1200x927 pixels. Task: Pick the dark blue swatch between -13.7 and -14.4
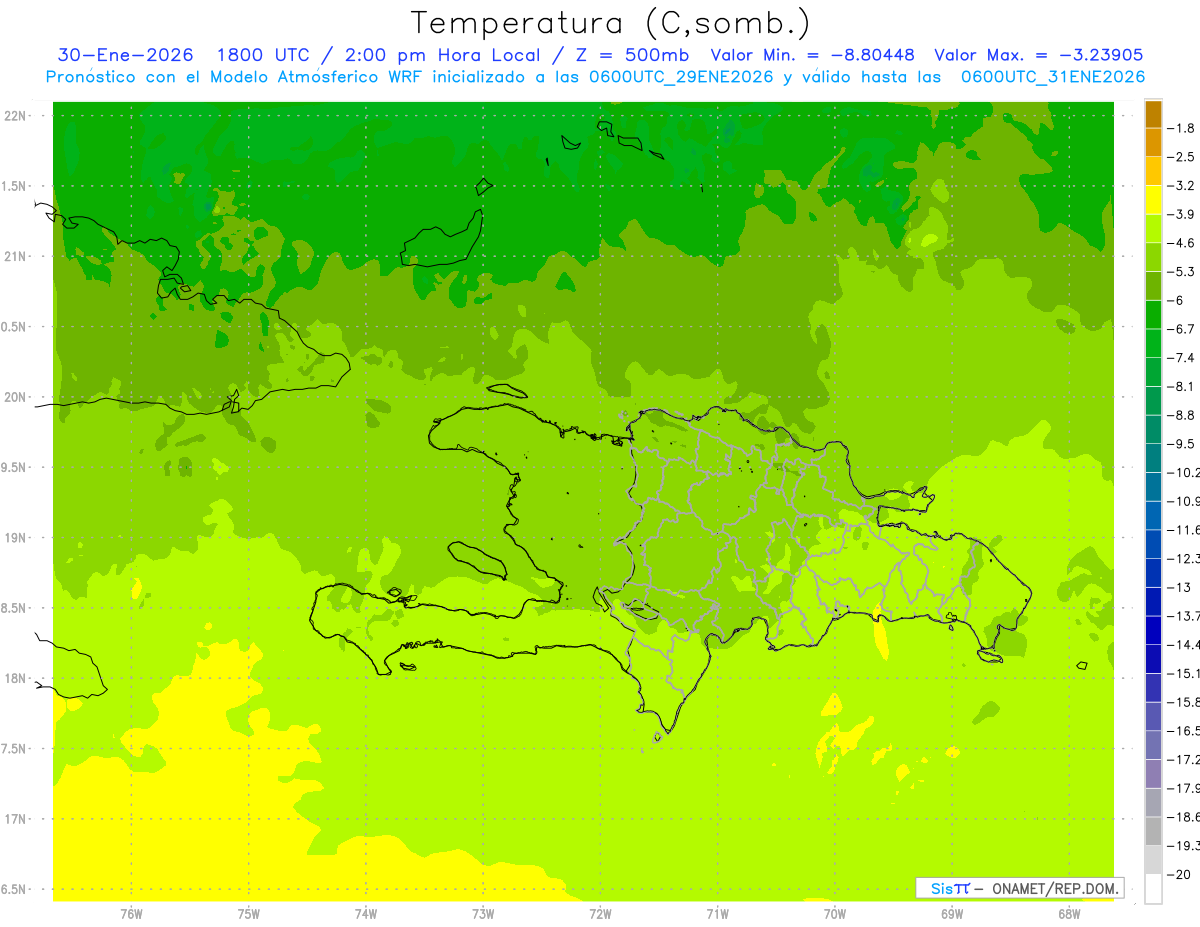[x=1153, y=630]
